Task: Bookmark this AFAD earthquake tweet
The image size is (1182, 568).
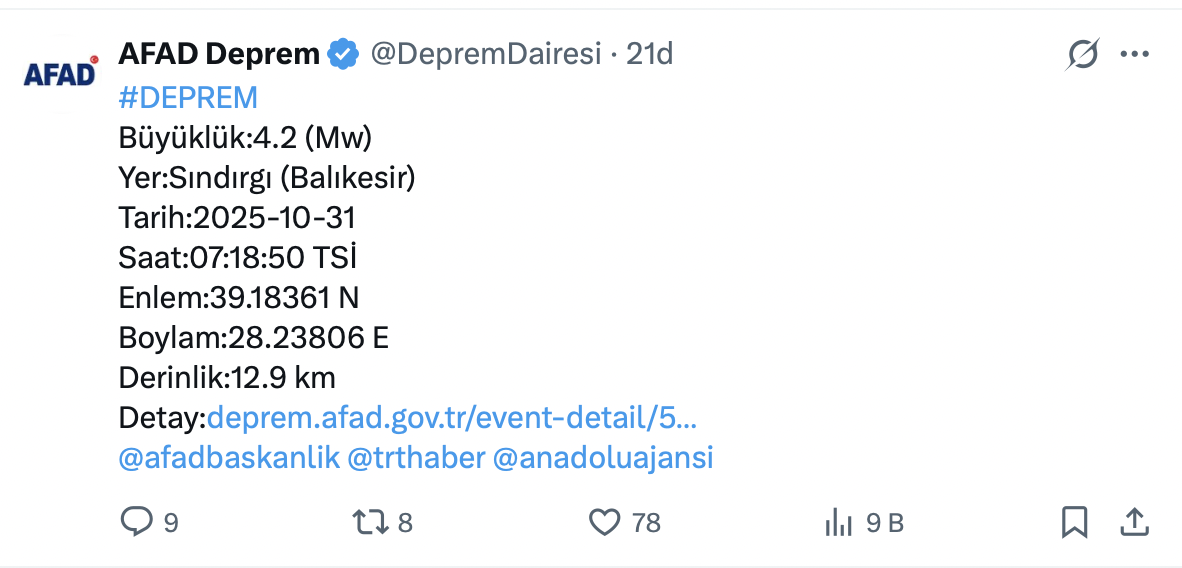Action: point(1074,521)
